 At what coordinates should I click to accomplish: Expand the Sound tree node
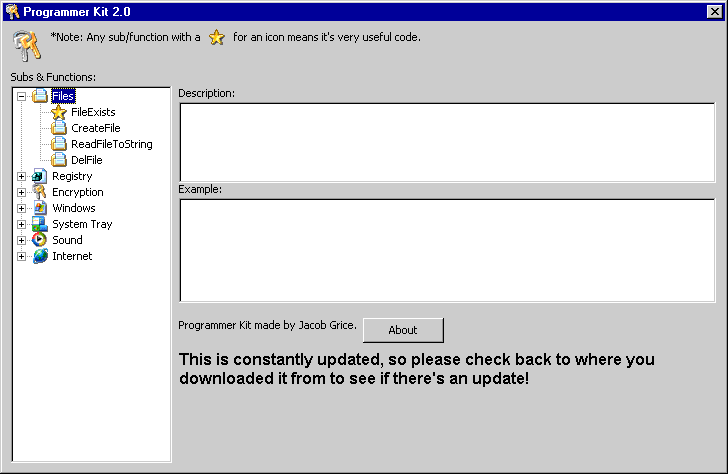(x=22, y=240)
